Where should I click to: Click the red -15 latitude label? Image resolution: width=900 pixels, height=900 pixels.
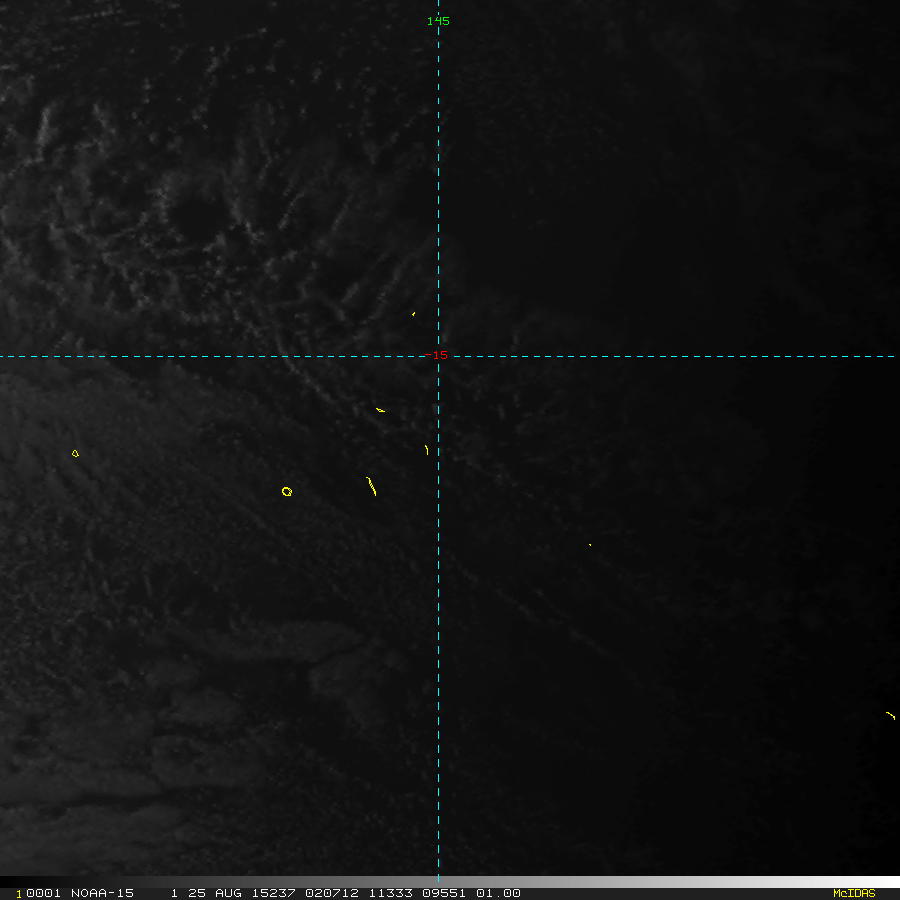(x=437, y=356)
